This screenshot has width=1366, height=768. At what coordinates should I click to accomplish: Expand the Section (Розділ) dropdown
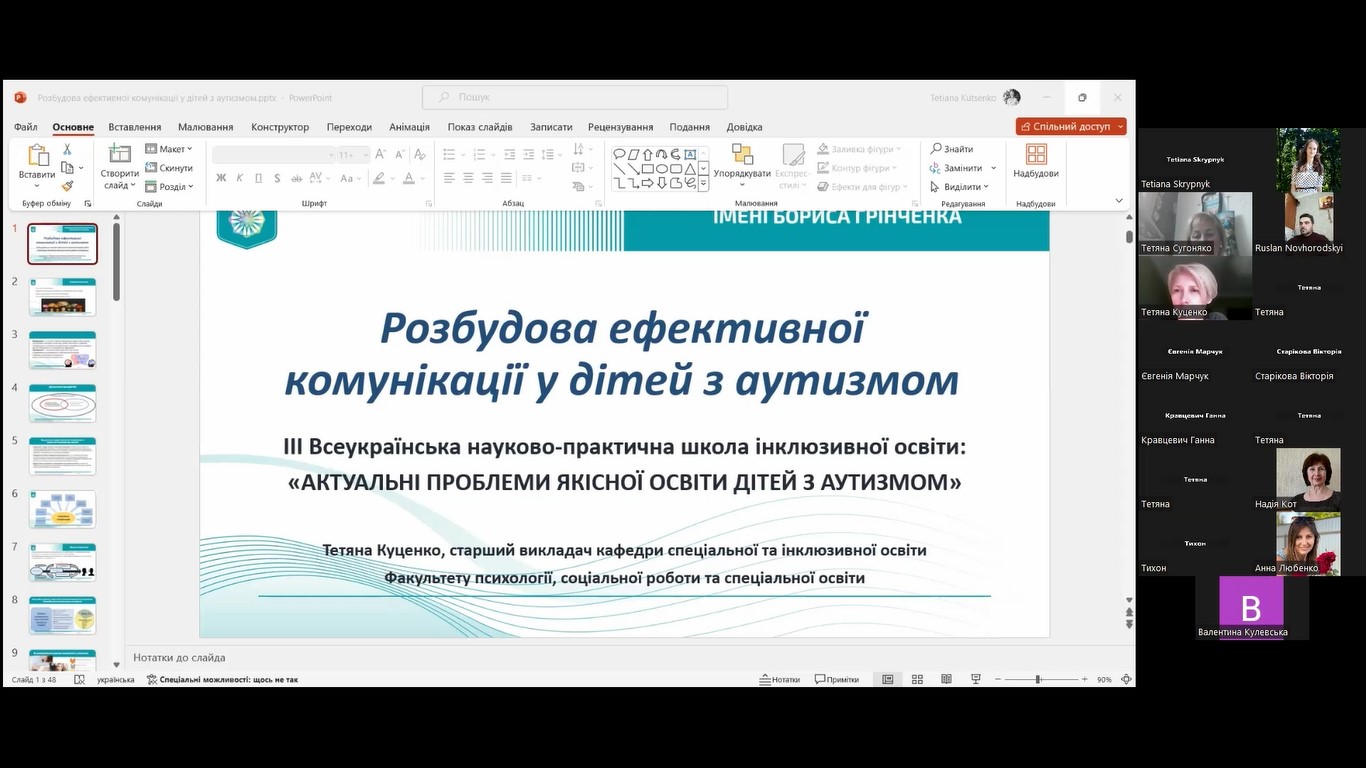170,186
